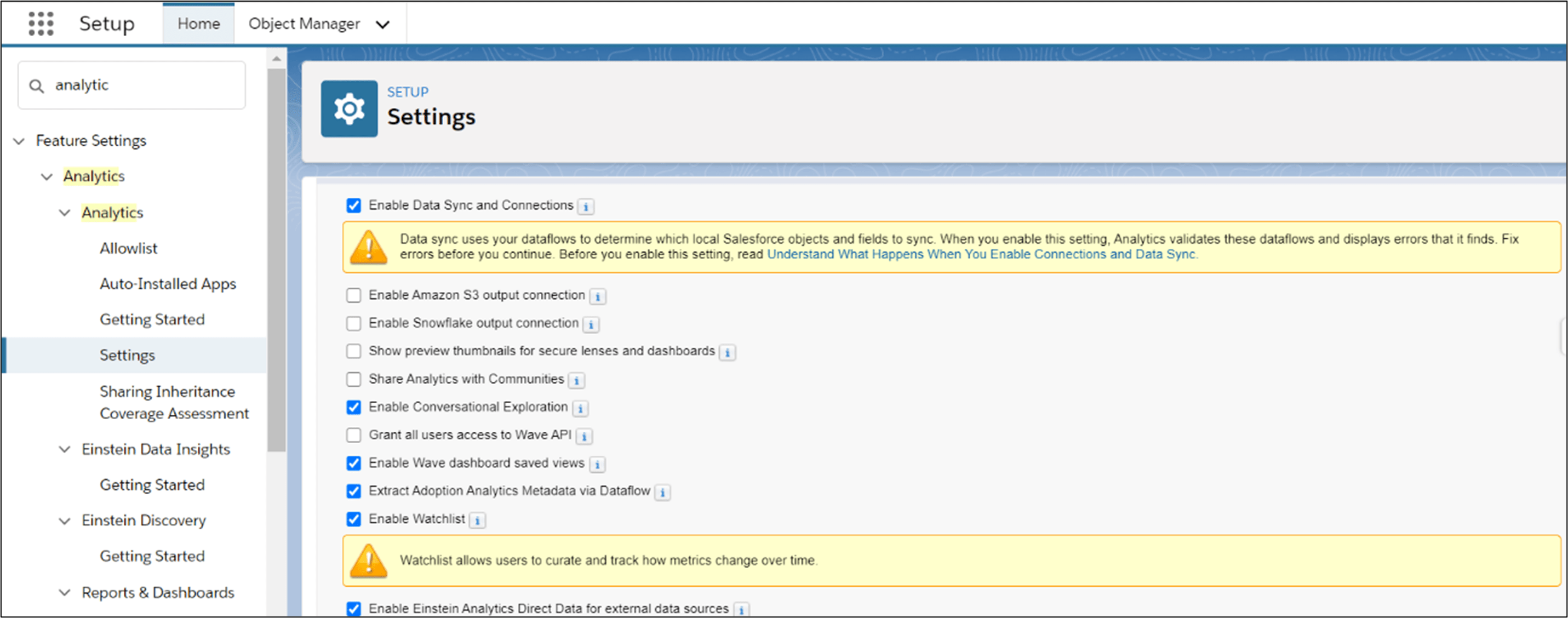Collapse the Feature Settings section
The width and height of the screenshot is (1568, 618).
coord(19,141)
